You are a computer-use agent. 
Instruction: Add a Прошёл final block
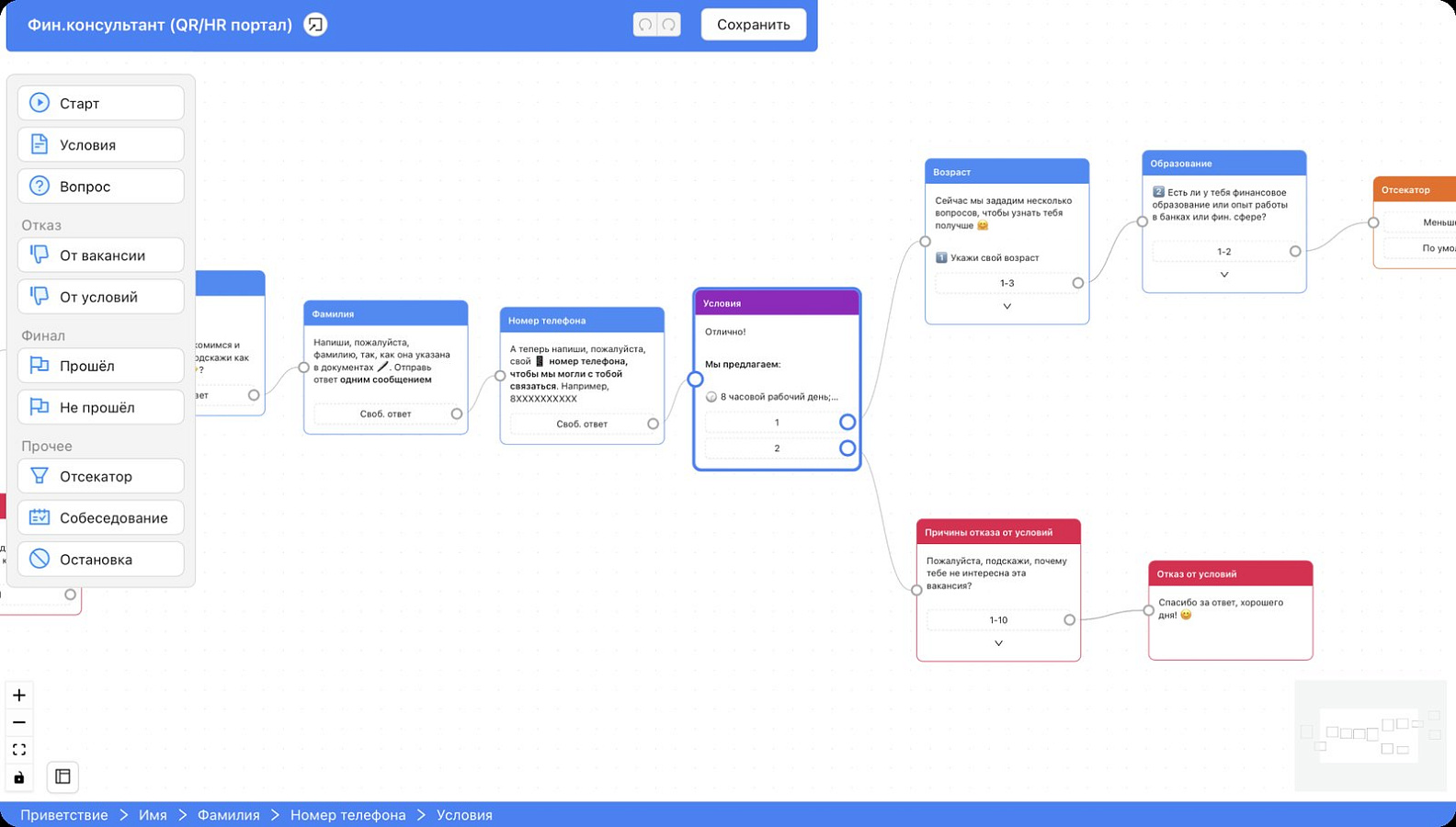click(101, 365)
